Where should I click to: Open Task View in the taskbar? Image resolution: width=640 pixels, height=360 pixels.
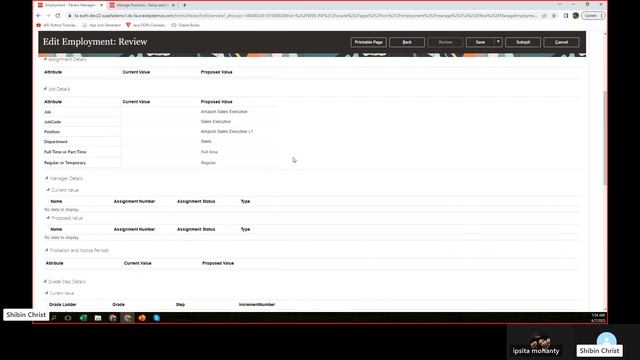(x=68, y=318)
